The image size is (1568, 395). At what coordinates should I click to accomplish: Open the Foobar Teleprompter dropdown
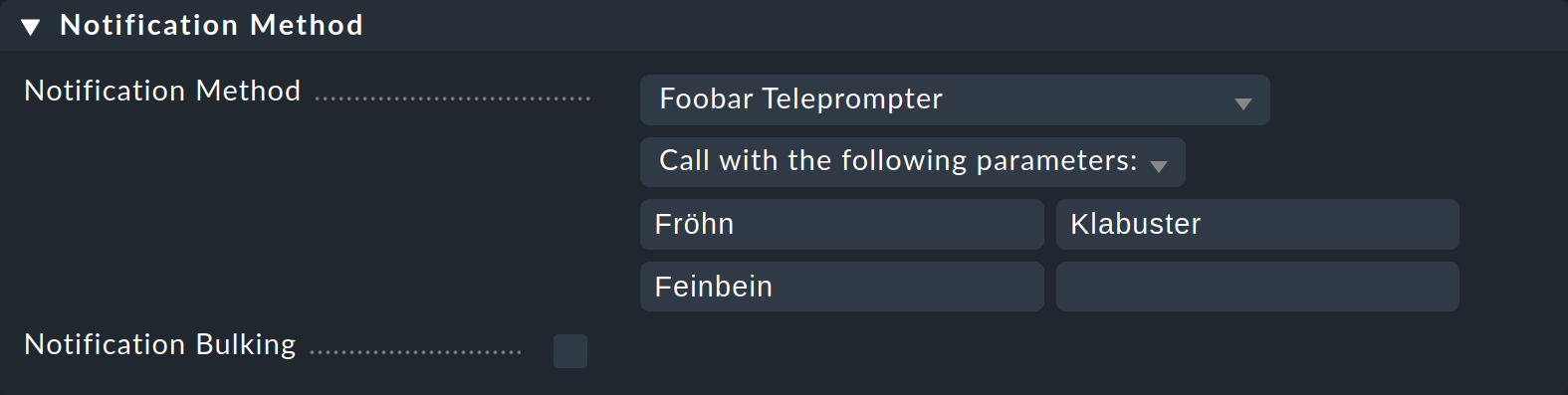(x=955, y=99)
